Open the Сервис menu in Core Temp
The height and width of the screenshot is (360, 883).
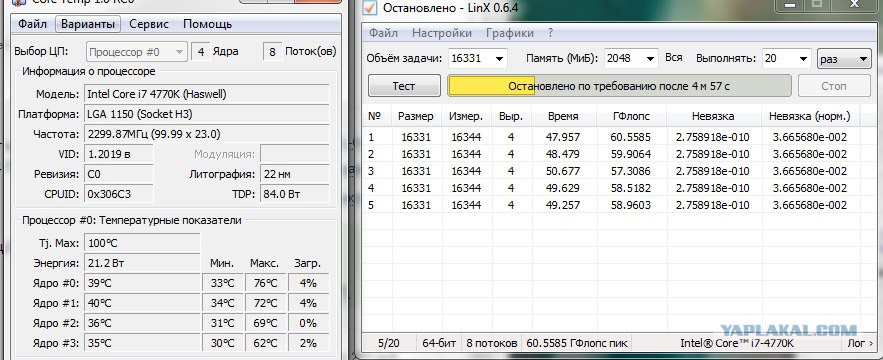[x=149, y=24]
